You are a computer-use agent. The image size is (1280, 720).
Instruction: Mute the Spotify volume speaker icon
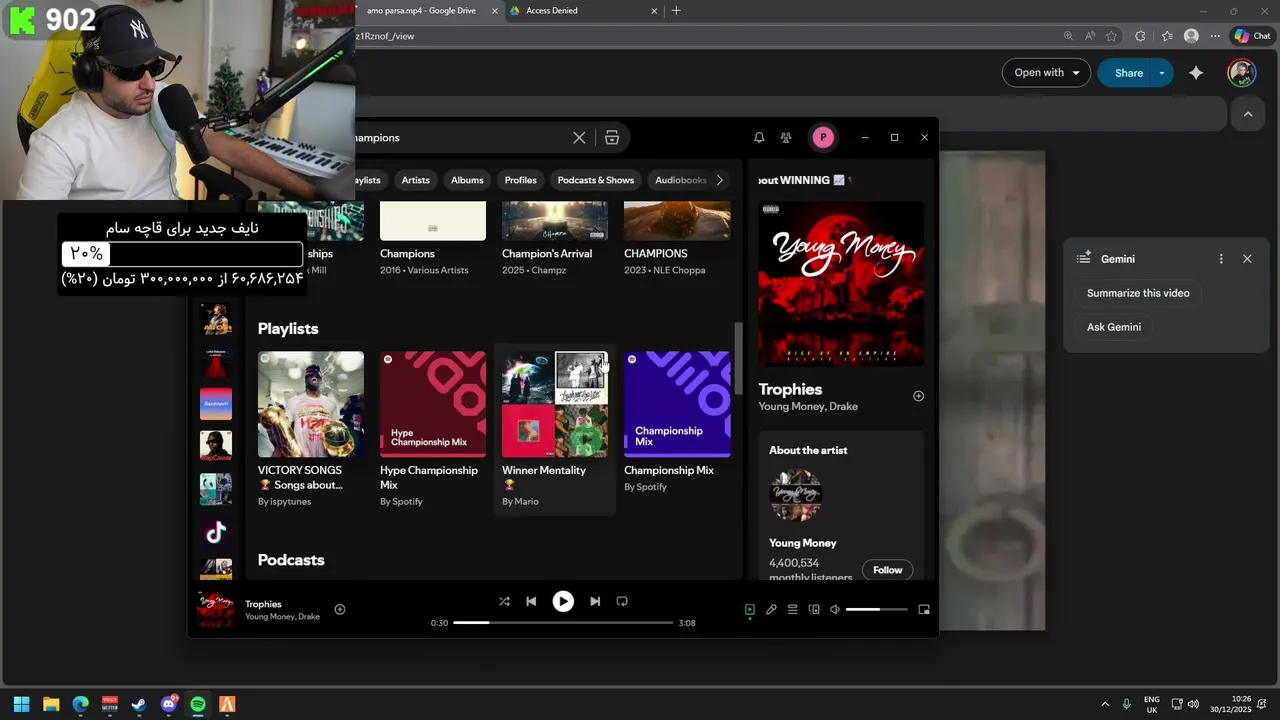pos(835,609)
